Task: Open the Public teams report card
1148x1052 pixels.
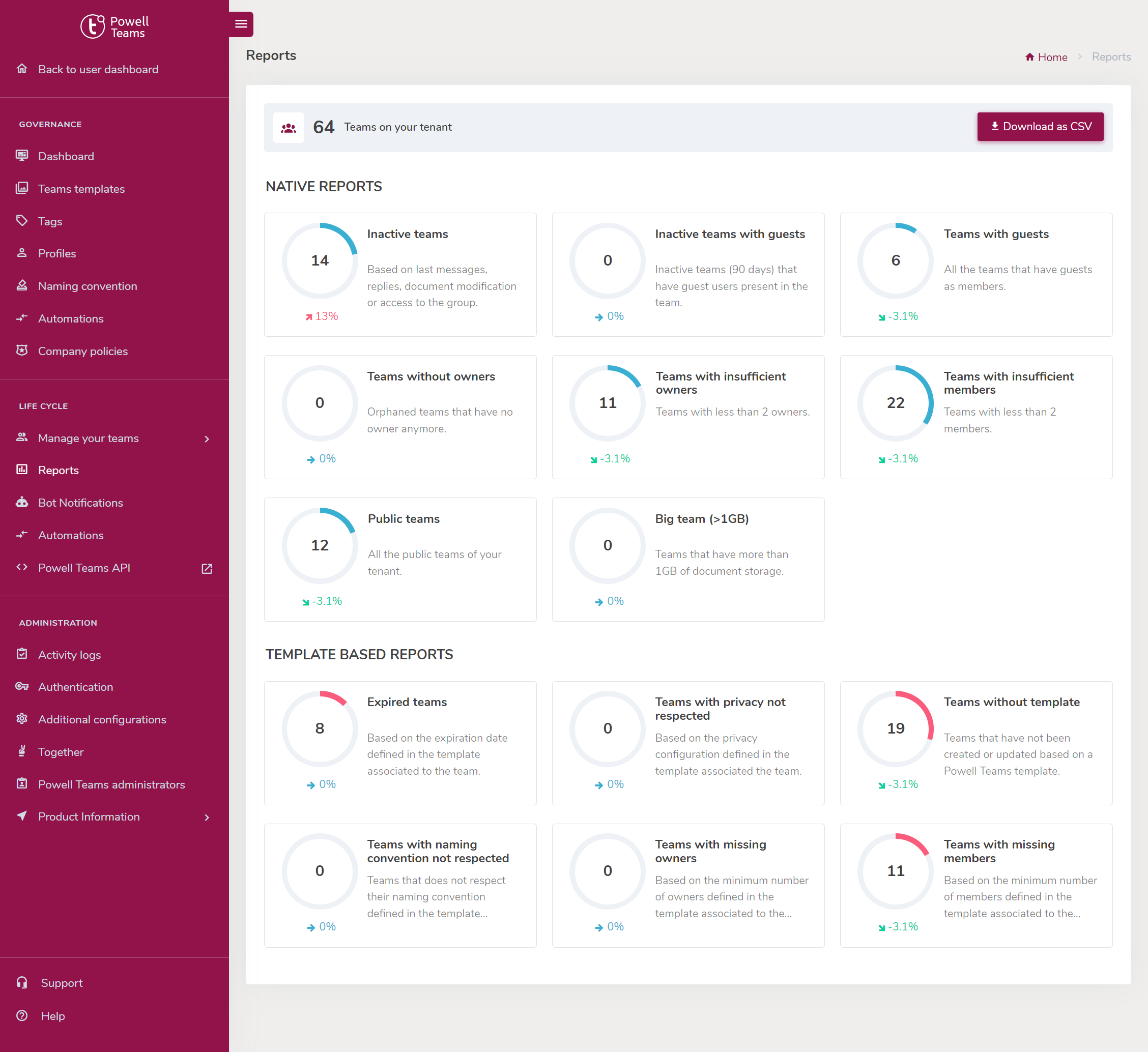Action: pyautogui.click(x=400, y=560)
